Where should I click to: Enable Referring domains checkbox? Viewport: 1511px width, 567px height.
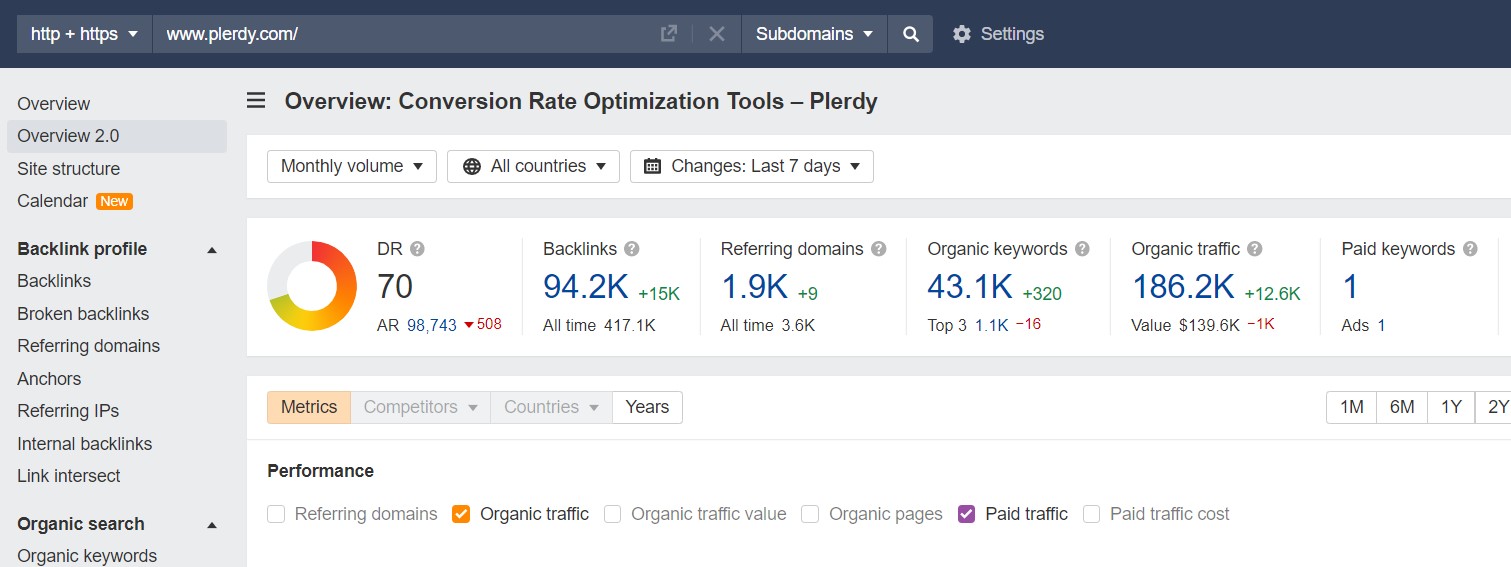coord(276,514)
